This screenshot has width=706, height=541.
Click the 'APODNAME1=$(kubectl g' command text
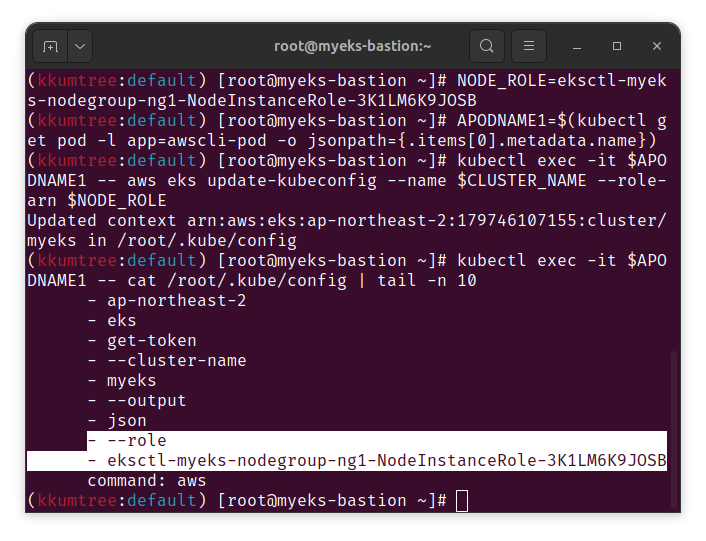[x=562, y=121]
